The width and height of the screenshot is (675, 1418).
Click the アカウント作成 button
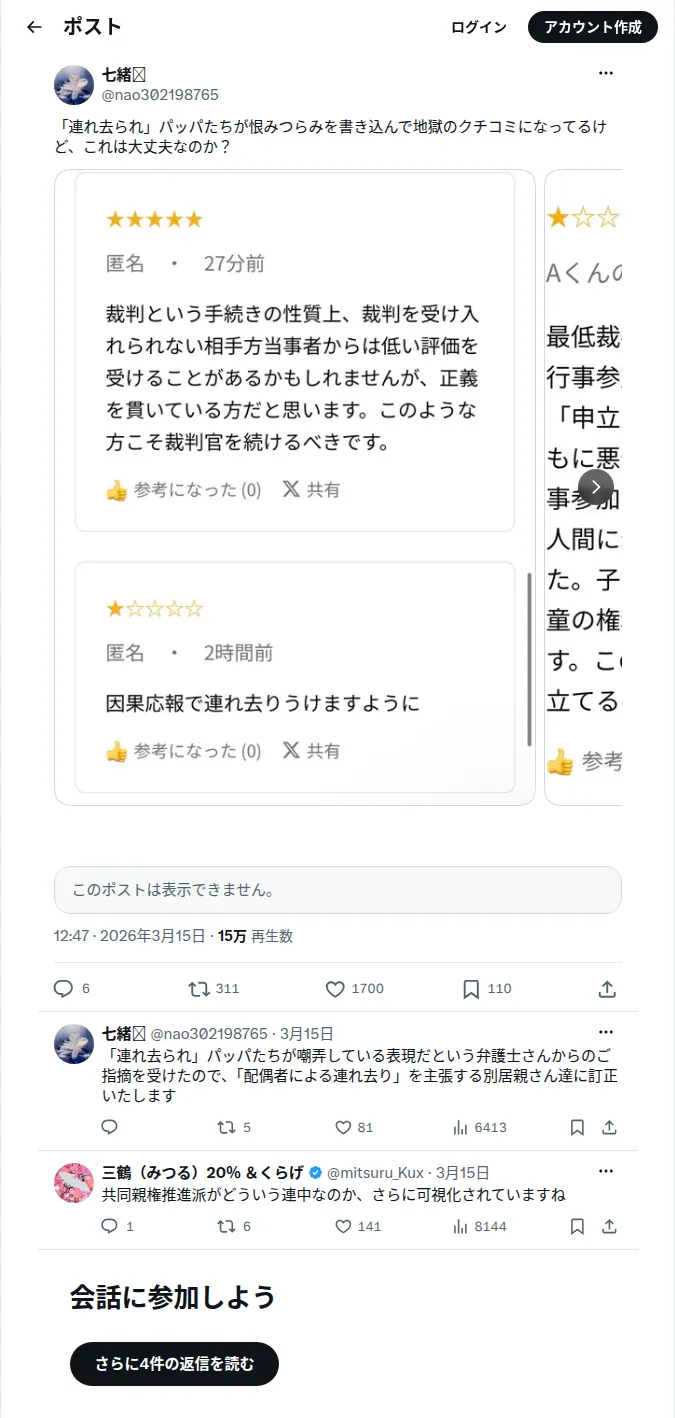593,27
